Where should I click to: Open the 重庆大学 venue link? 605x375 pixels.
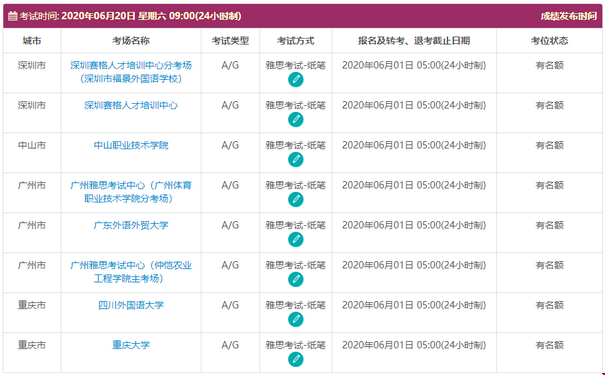[131, 345]
